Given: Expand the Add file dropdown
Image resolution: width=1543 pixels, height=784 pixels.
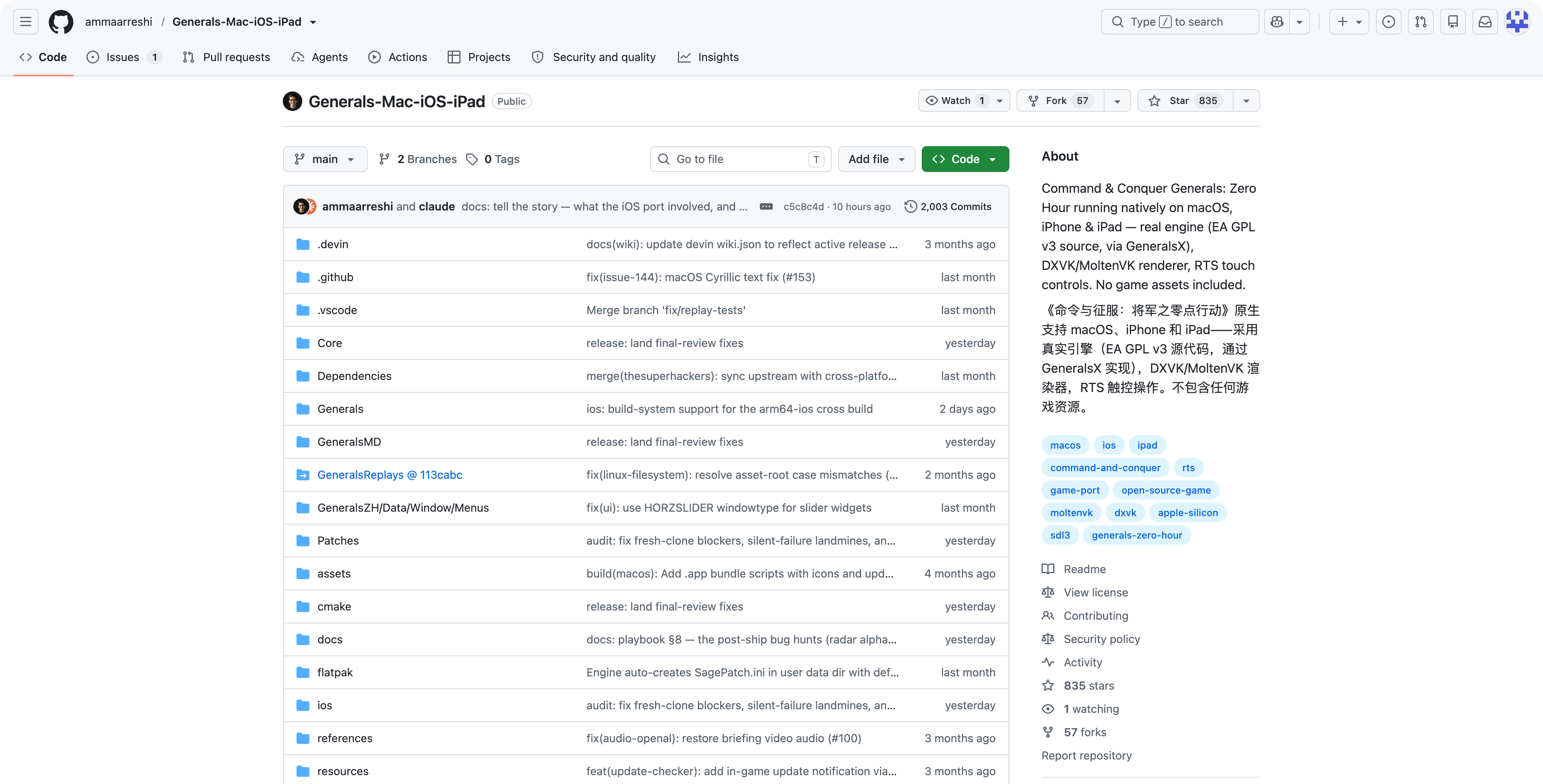Looking at the screenshot, I should (876, 159).
